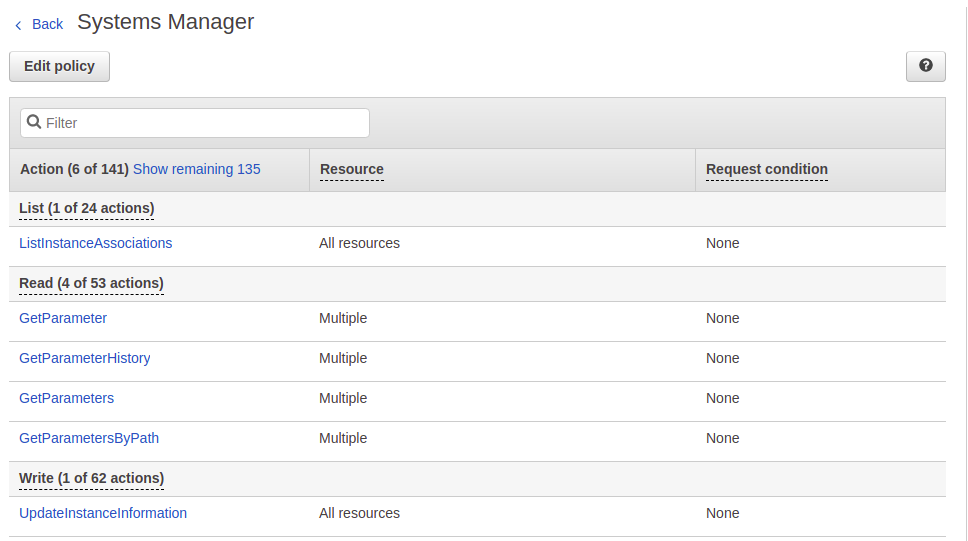
Task: Open the GetParameterHistory action link
Action: (85, 358)
